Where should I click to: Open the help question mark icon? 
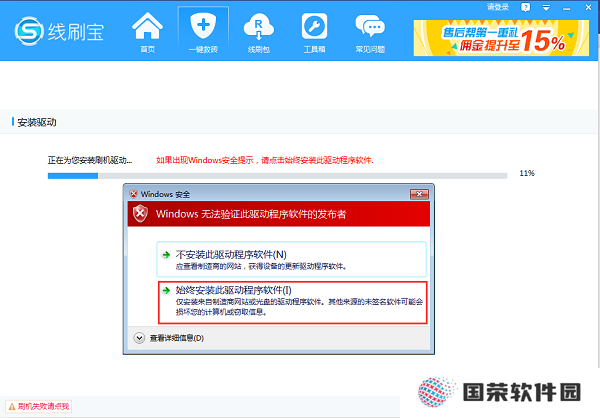(526, 7)
